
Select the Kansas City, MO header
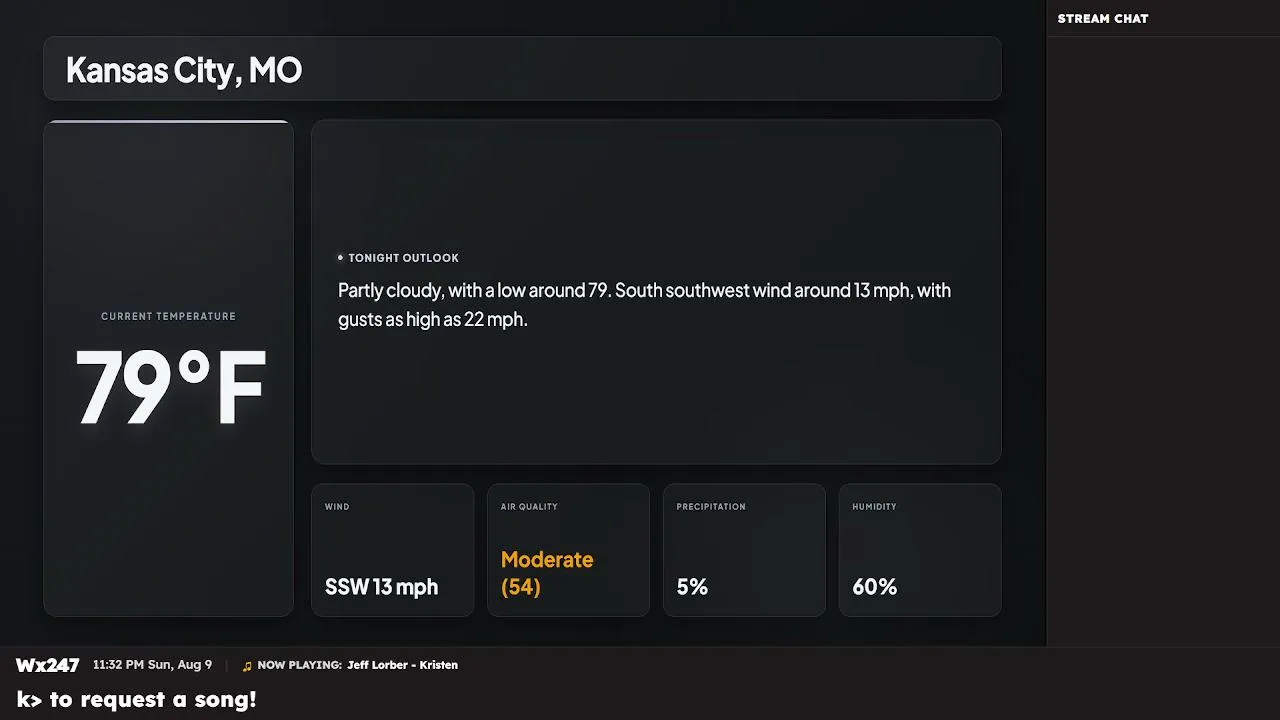click(522, 69)
